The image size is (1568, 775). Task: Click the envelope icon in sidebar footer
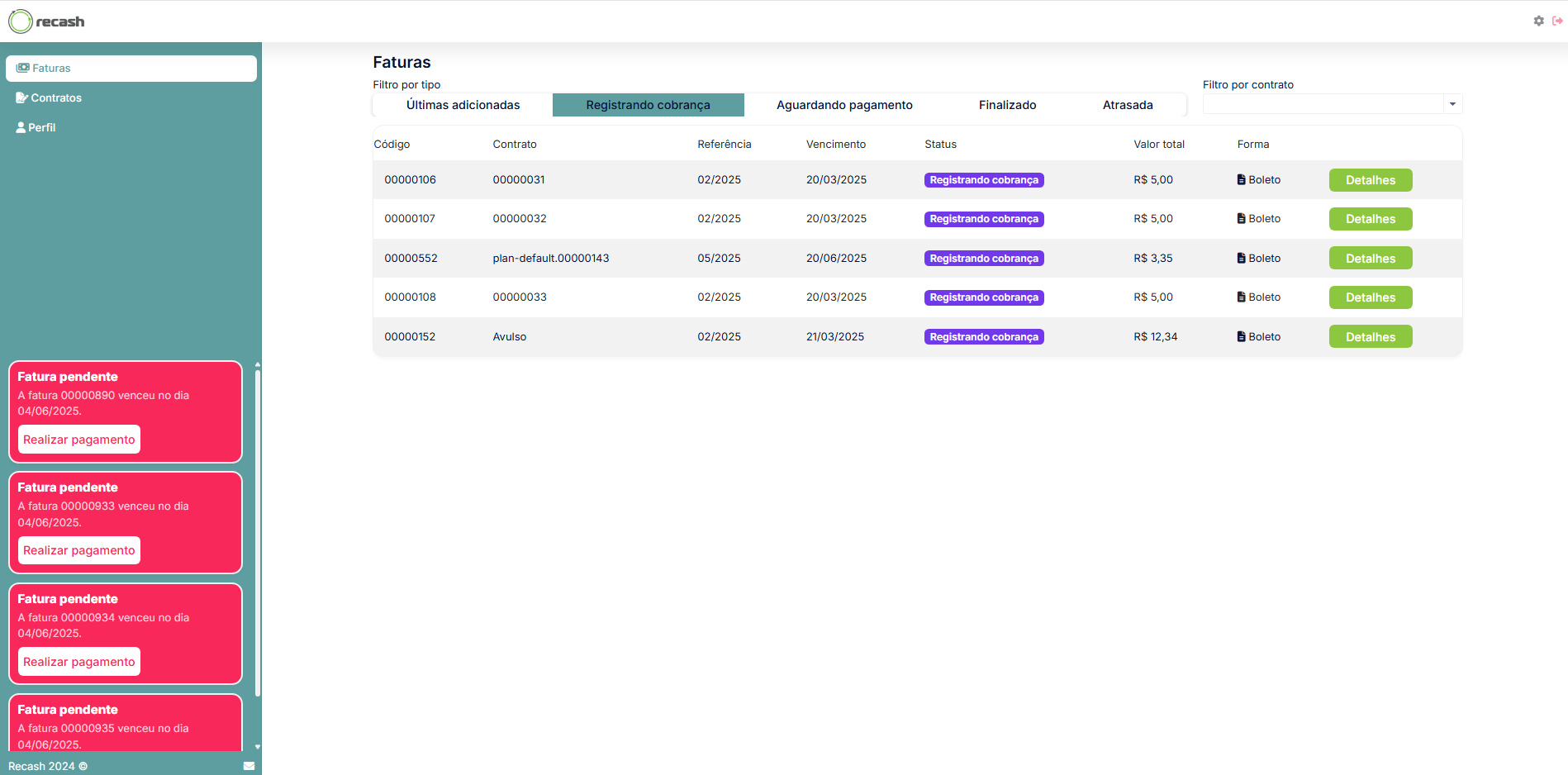click(x=249, y=766)
